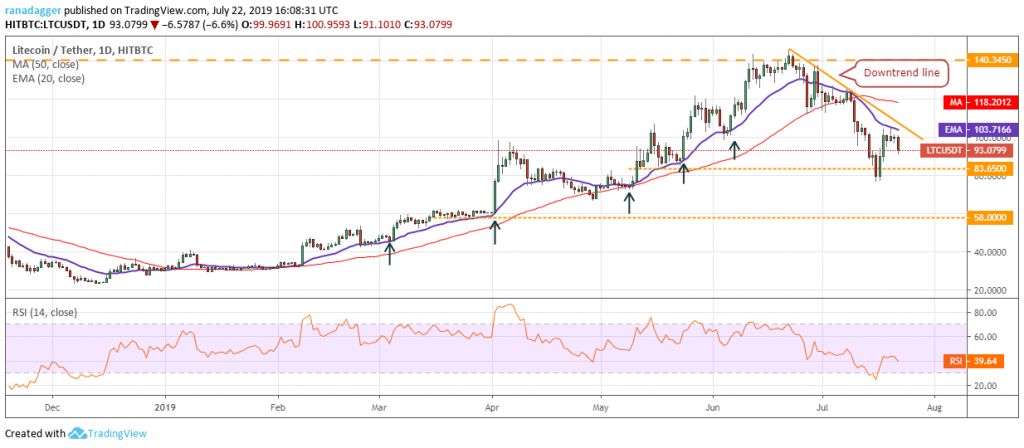Click the up arrow below the May candles
The width and height of the screenshot is (1024, 448).
click(x=629, y=201)
